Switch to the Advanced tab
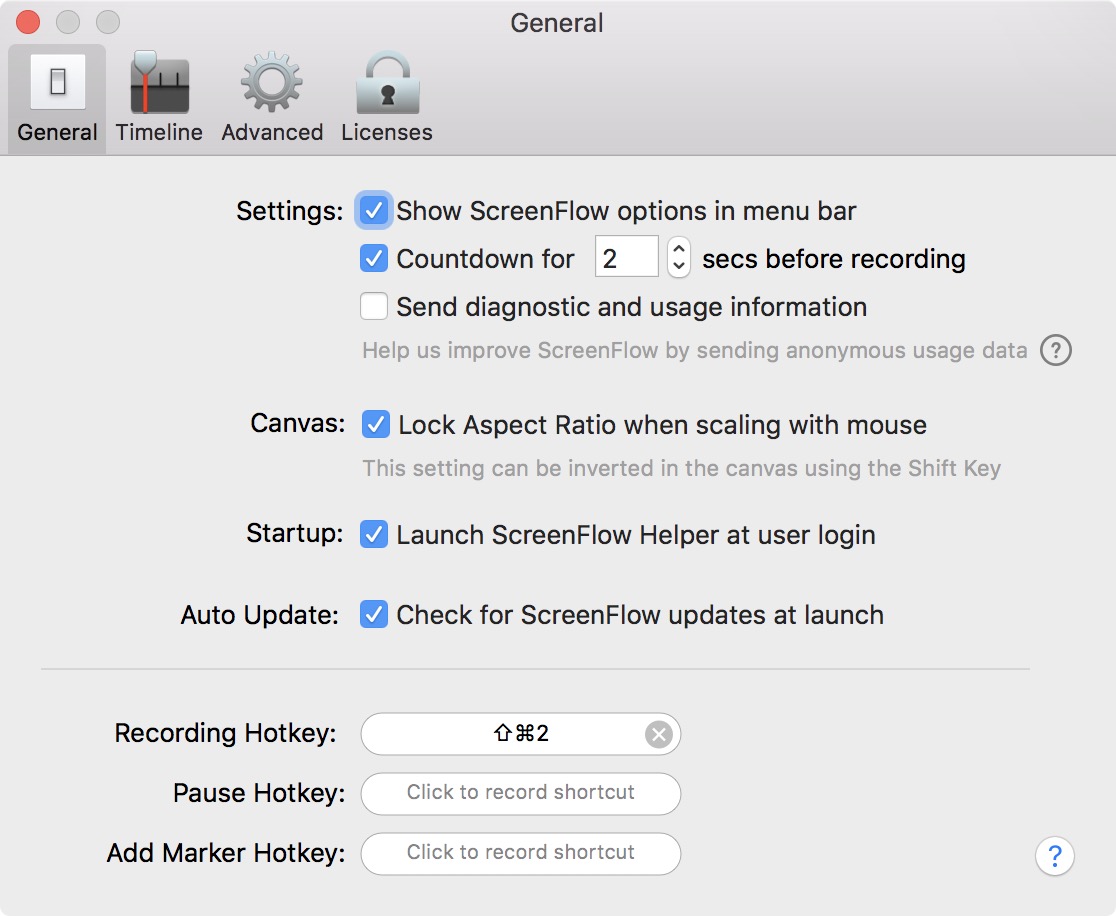Viewport: 1116px width, 916px height. point(272,95)
